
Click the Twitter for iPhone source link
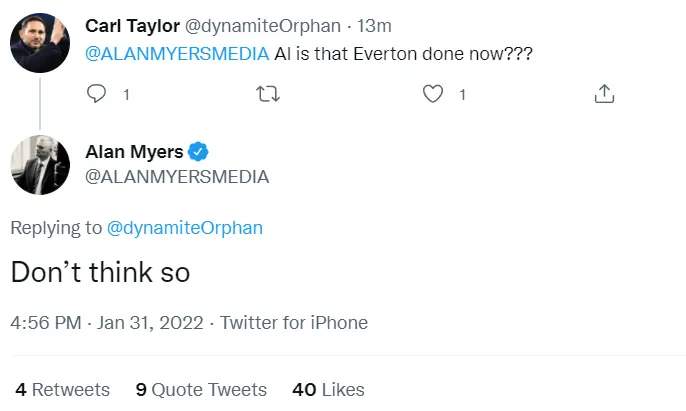[x=294, y=323]
